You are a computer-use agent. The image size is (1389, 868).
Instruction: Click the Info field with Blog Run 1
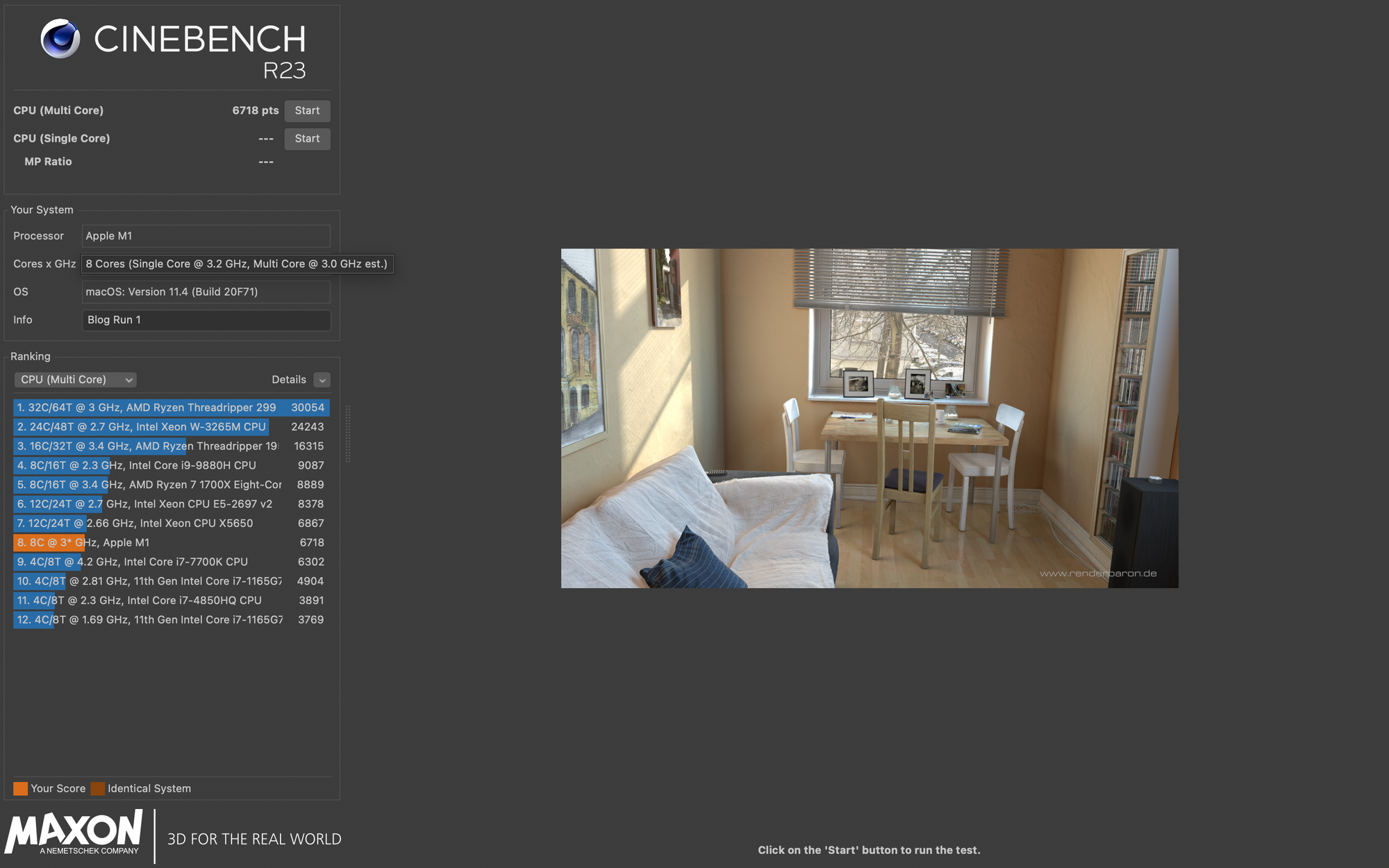206,320
